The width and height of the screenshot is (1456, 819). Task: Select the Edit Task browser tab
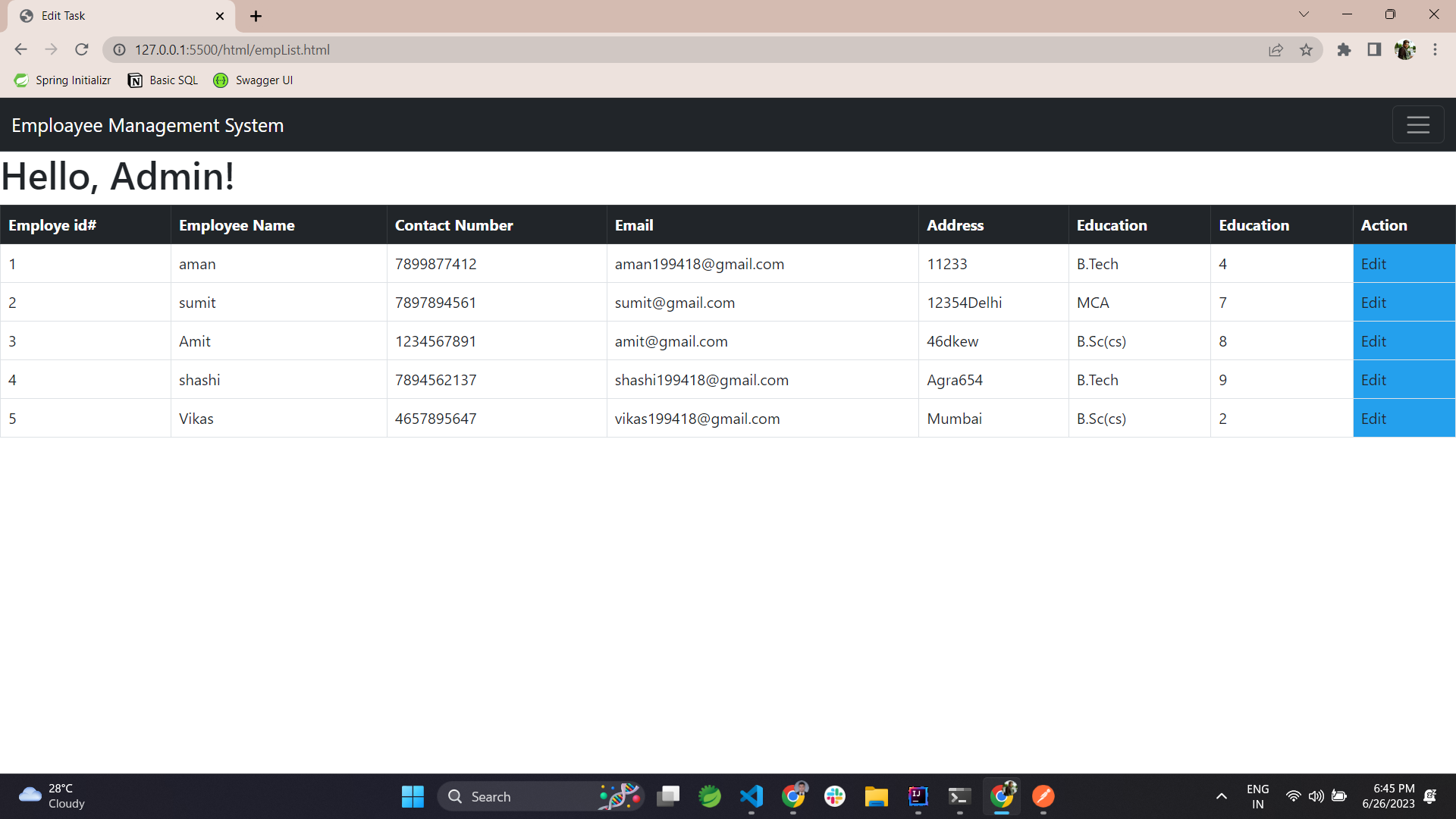(x=114, y=15)
